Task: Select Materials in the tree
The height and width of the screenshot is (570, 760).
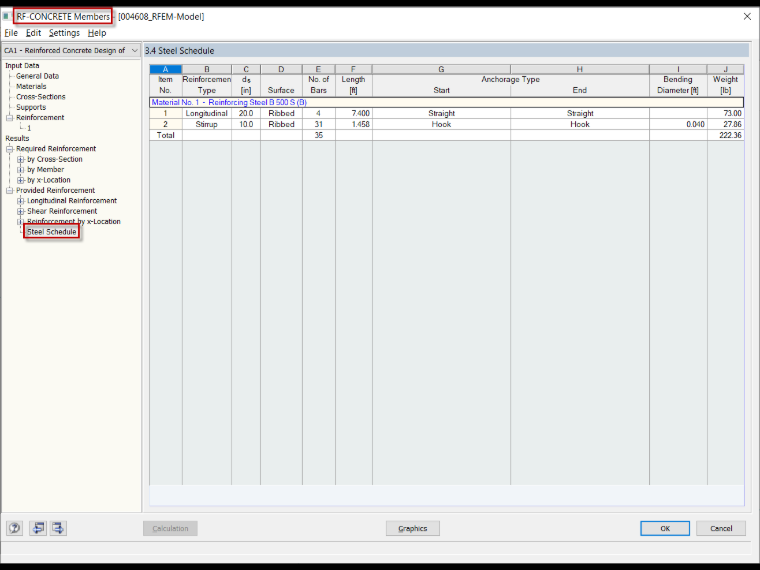Action: pos(31,86)
